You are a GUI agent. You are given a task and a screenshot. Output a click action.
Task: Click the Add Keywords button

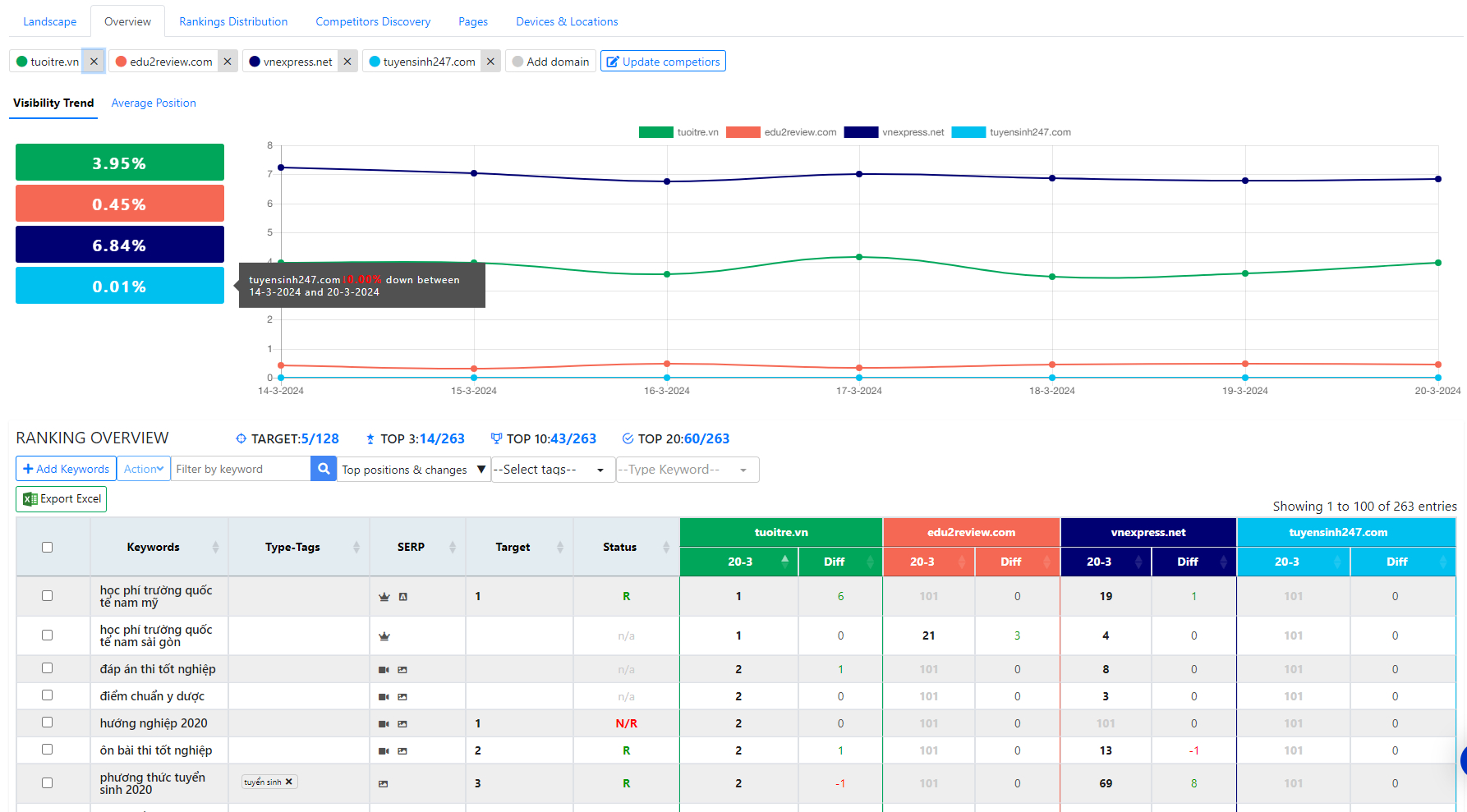pyautogui.click(x=66, y=469)
